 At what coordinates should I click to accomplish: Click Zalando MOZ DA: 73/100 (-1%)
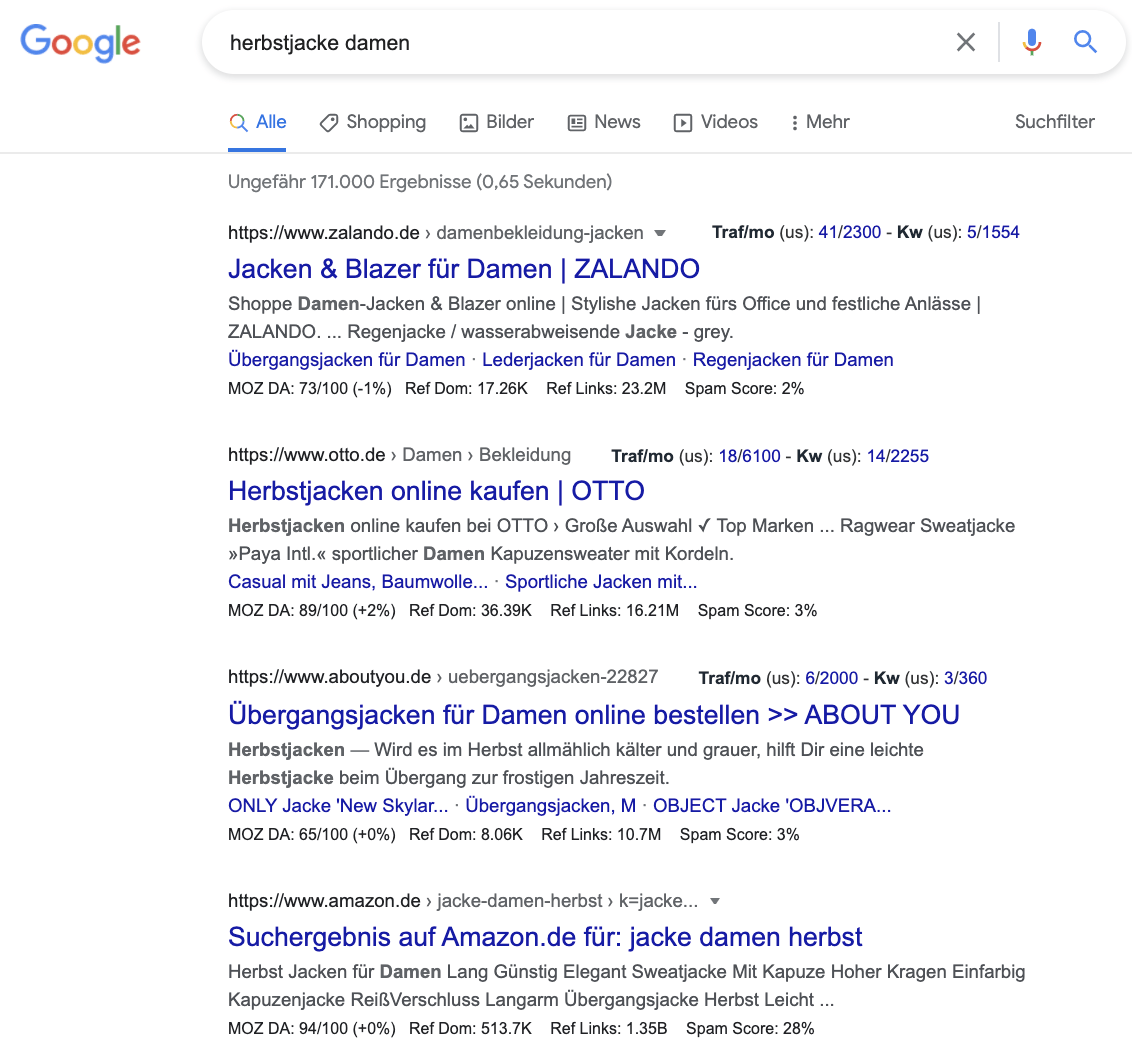pyautogui.click(x=310, y=389)
